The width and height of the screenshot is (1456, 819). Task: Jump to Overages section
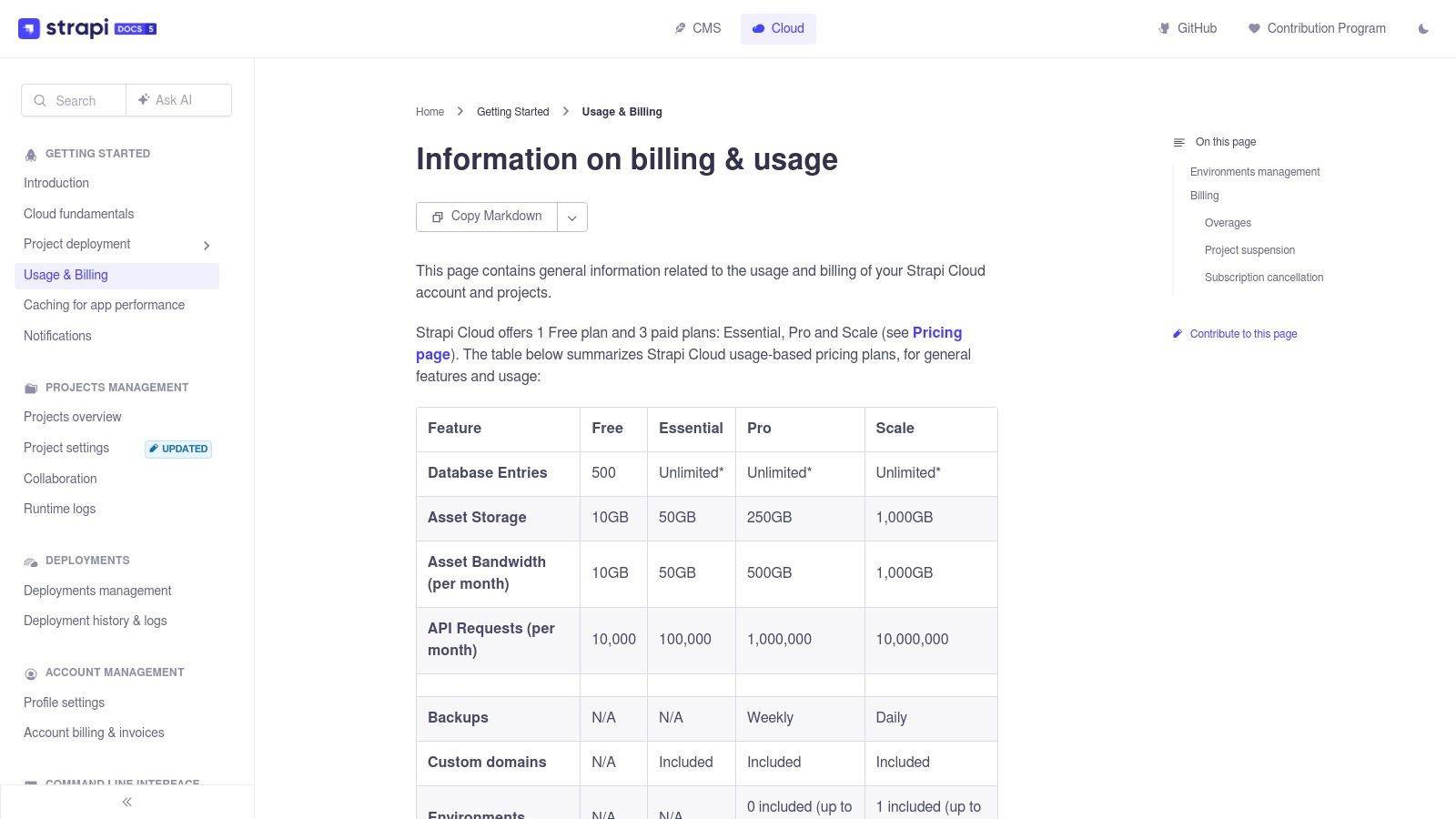coord(1228,223)
